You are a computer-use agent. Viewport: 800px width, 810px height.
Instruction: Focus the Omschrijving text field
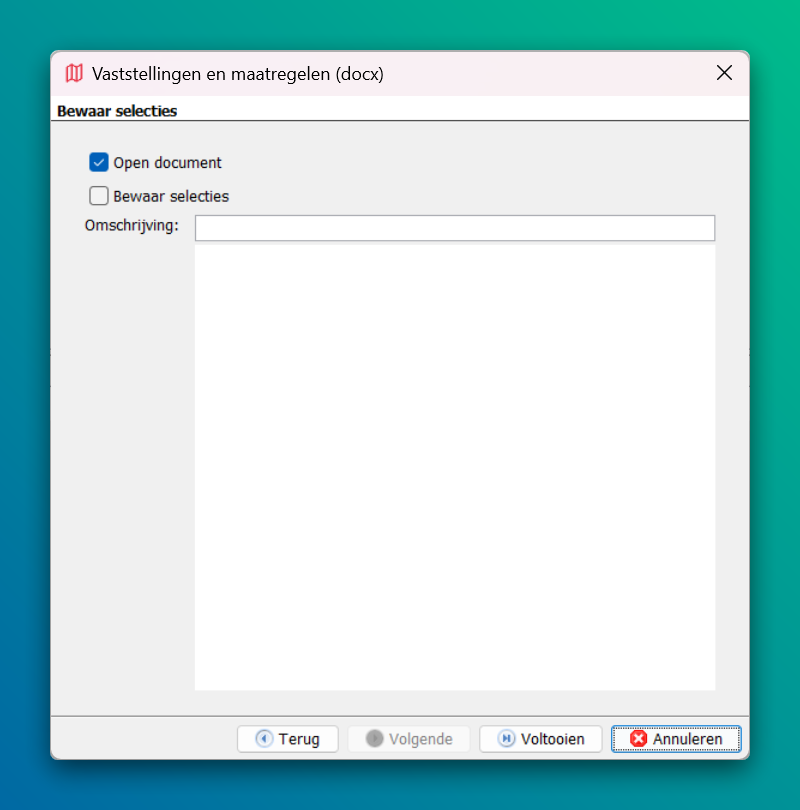pyautogui.click(x=454, y=228)
